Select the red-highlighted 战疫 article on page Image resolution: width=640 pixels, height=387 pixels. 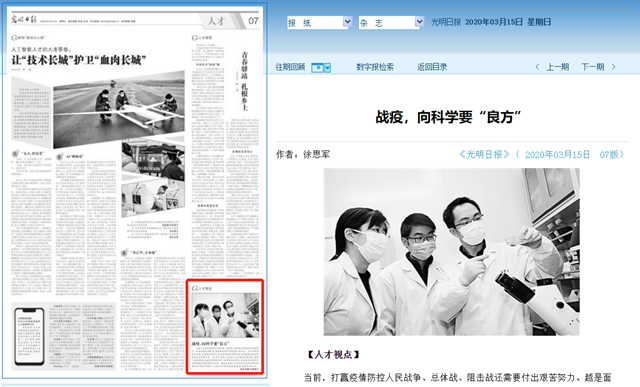[225, 327]
